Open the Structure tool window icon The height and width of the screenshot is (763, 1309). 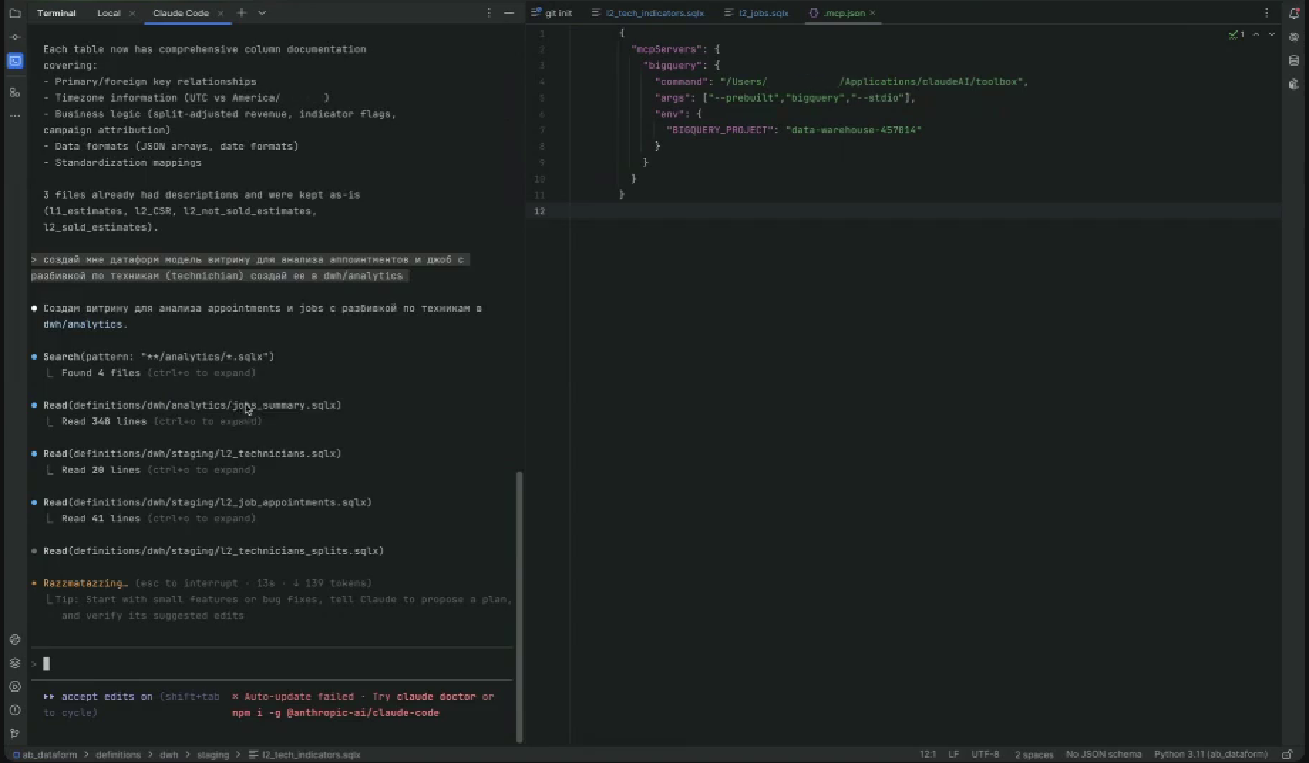[14, 92]
